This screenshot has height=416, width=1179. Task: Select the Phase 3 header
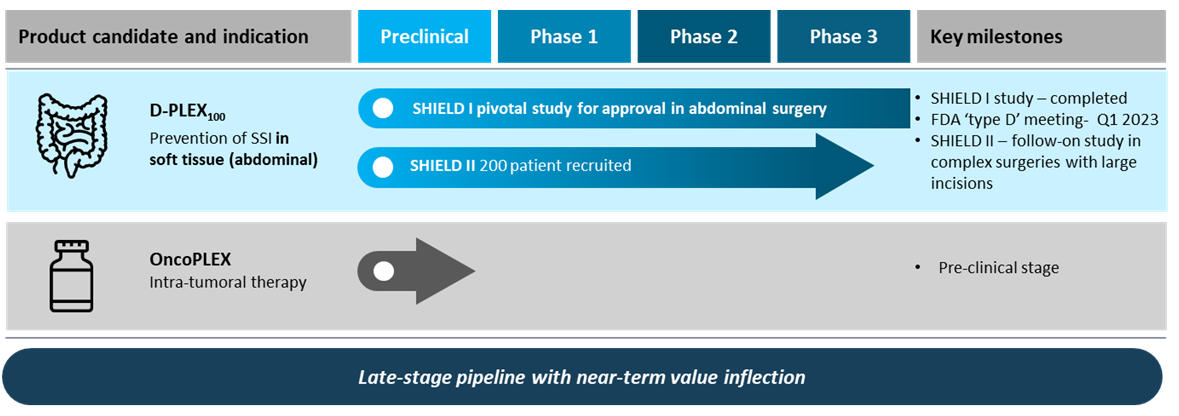tap(843, 36)
